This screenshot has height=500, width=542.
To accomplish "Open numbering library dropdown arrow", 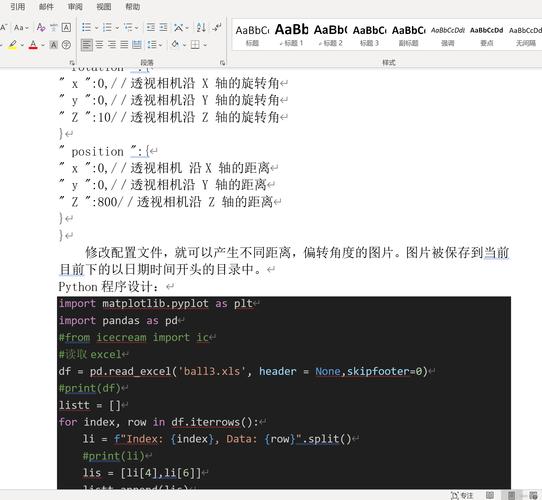I will 117,28.
